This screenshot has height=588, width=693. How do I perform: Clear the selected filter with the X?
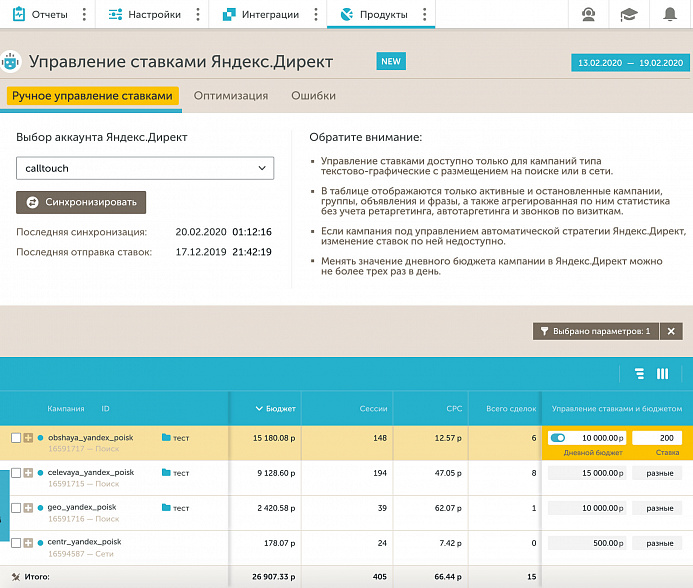[x=671, y=331]
